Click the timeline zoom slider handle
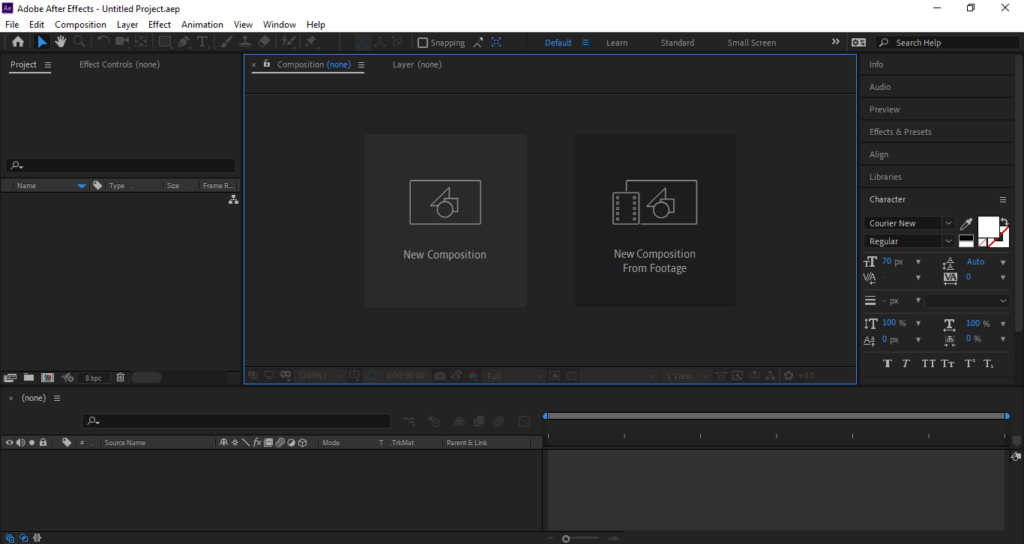The image size is (1024, 544). click(x=566, y=539)
